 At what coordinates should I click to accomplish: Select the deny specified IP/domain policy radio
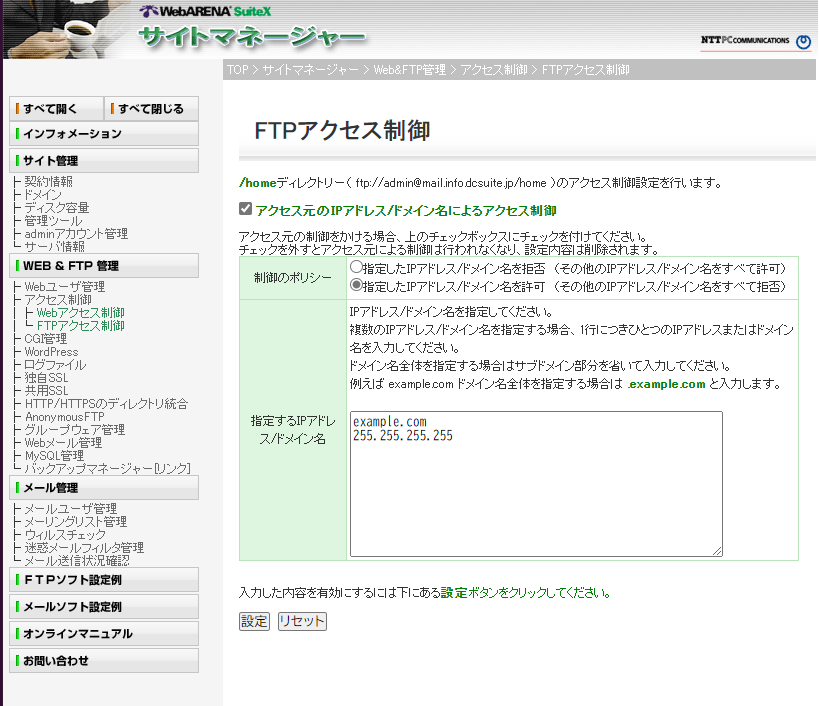(356, 269)
